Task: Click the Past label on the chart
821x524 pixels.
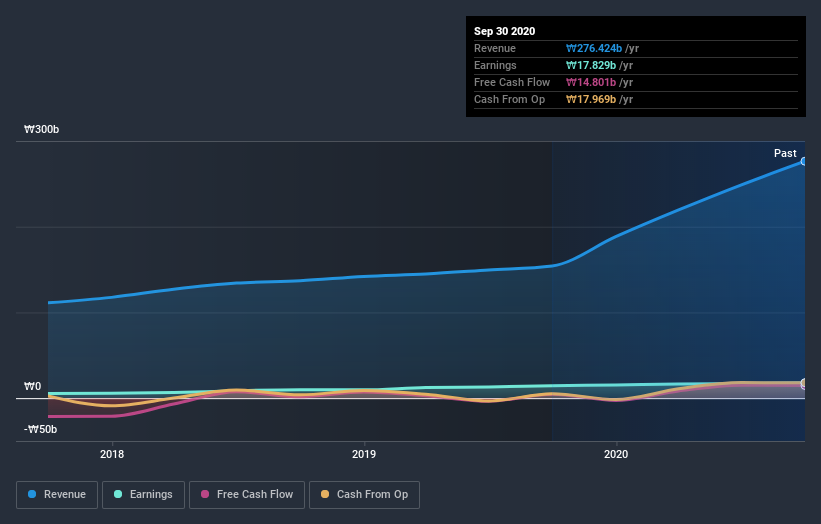Action: [785, 153]
